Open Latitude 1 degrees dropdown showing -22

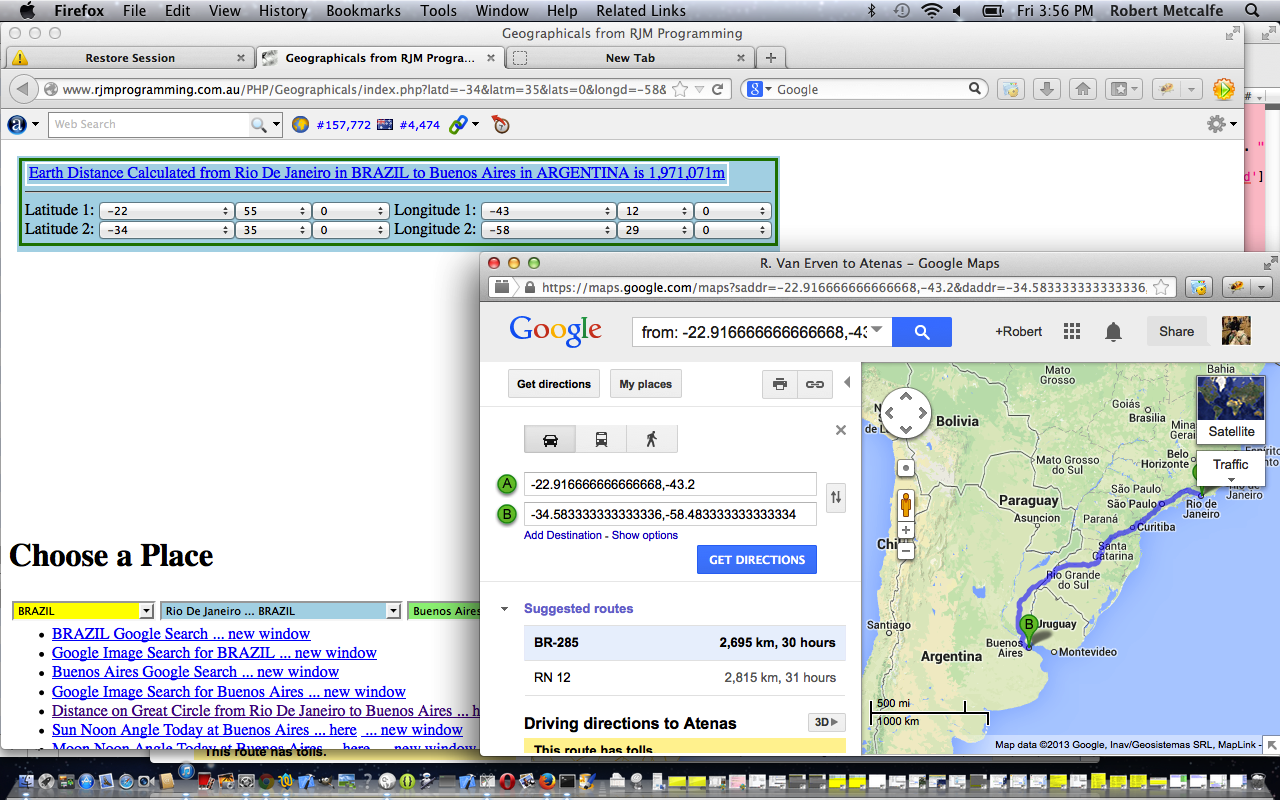pyautogui.click(x=166, y=211)
